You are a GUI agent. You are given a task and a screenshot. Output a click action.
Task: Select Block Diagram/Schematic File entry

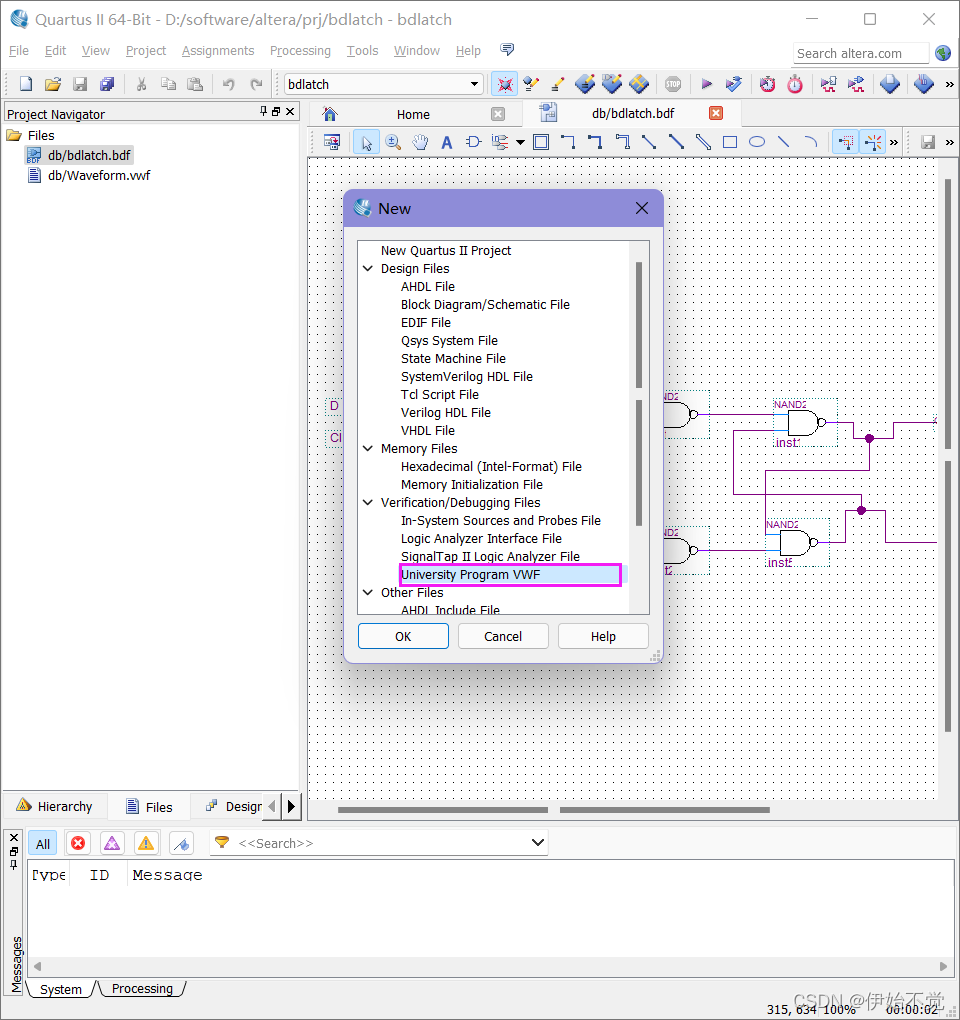pyautogui.click(x=485, y=304)
